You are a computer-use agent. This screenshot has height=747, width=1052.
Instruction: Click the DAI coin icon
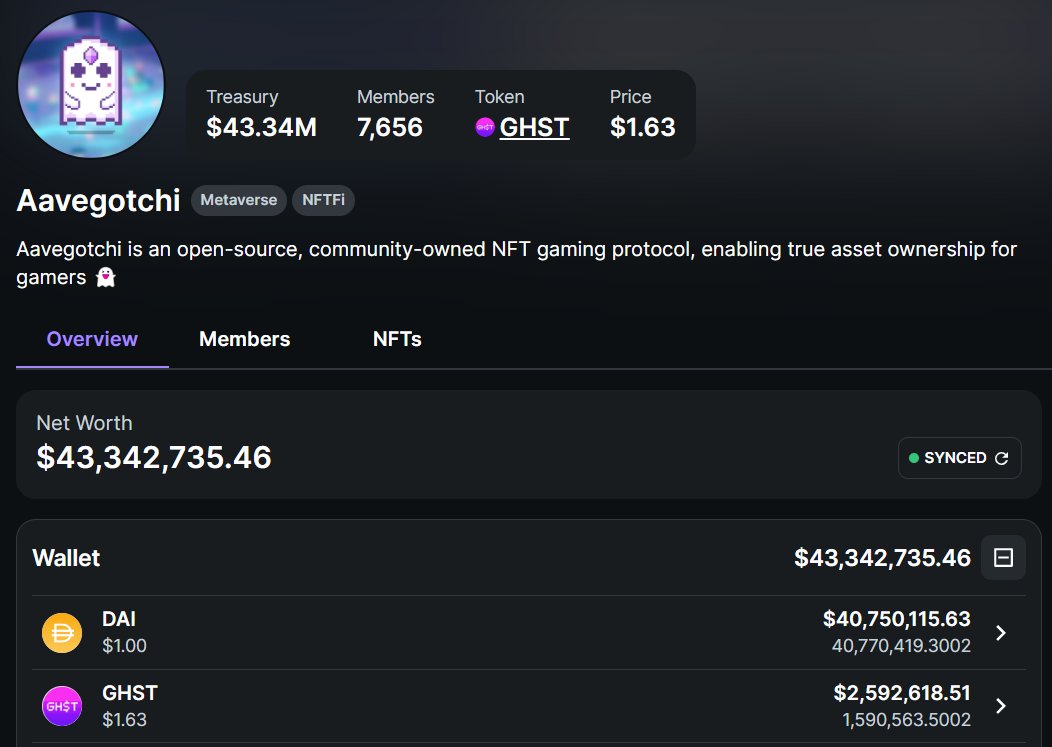coord(62,633)
